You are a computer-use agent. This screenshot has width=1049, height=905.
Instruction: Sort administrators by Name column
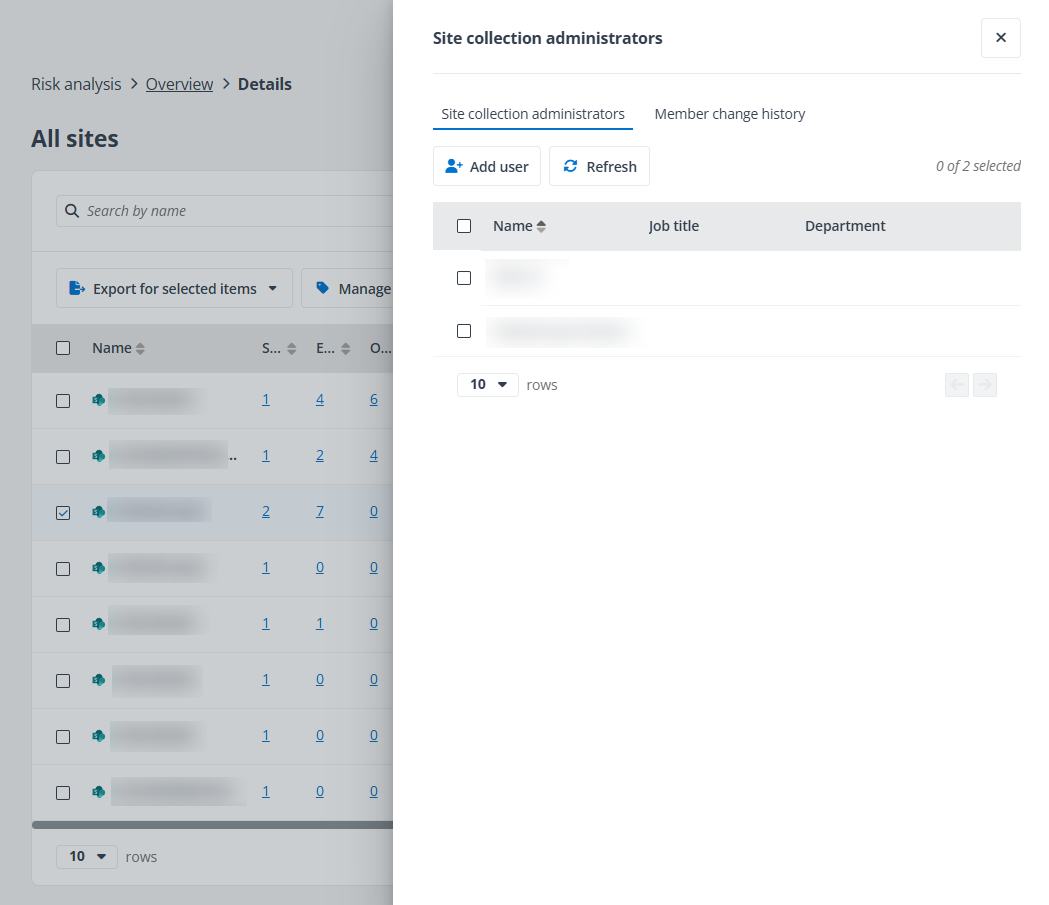point(519,226)
